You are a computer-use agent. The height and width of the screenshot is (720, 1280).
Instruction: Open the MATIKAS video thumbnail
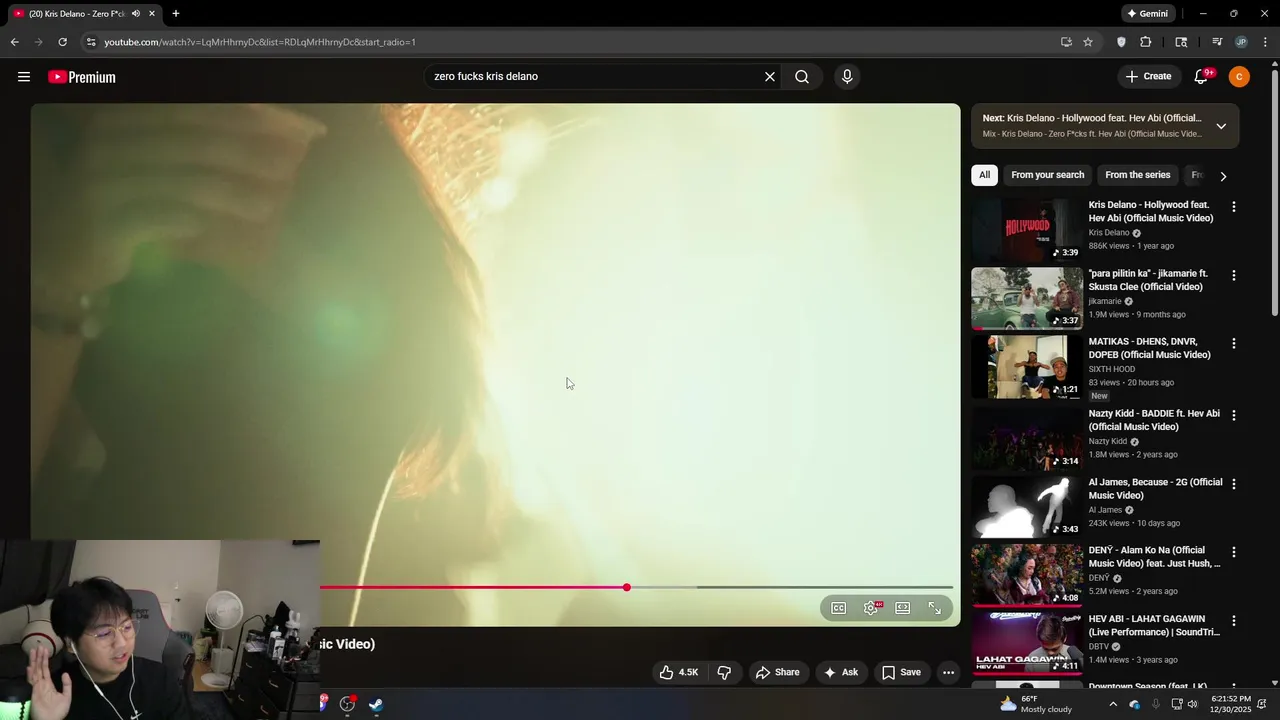1027,367
